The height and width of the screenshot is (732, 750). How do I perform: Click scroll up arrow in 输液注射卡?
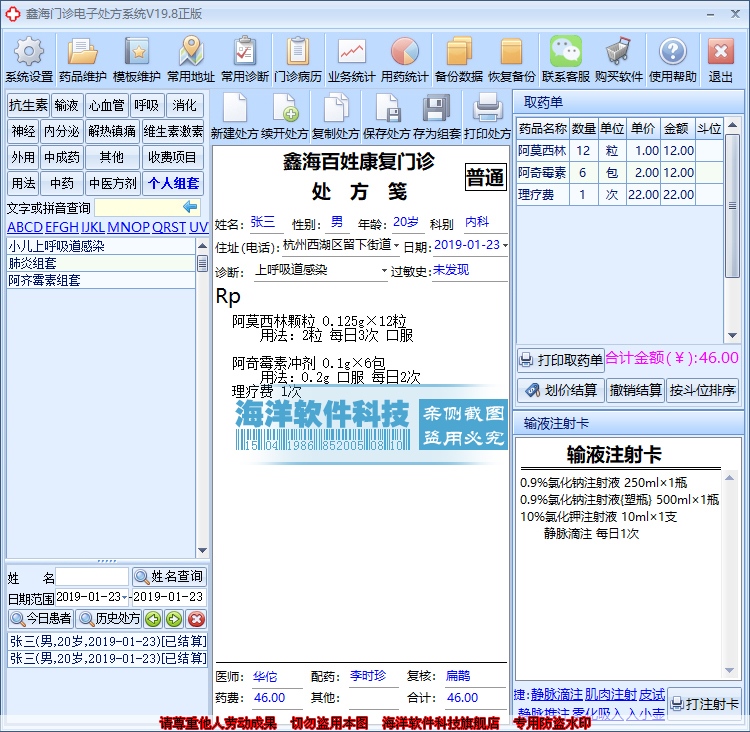(730, 478)
